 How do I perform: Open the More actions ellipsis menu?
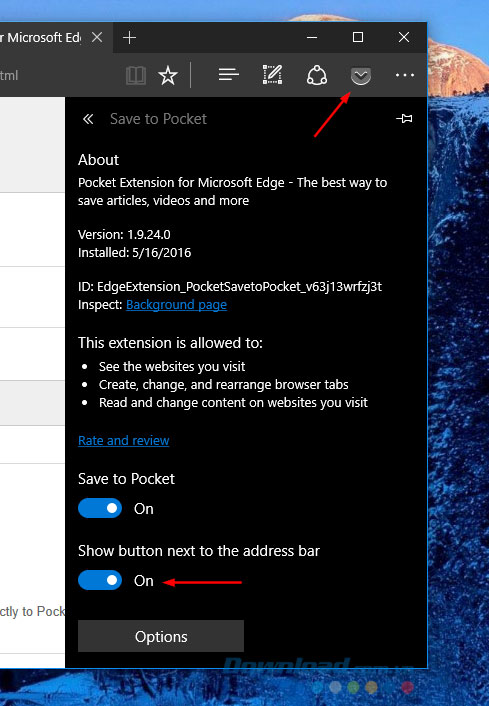coord(405,75)
